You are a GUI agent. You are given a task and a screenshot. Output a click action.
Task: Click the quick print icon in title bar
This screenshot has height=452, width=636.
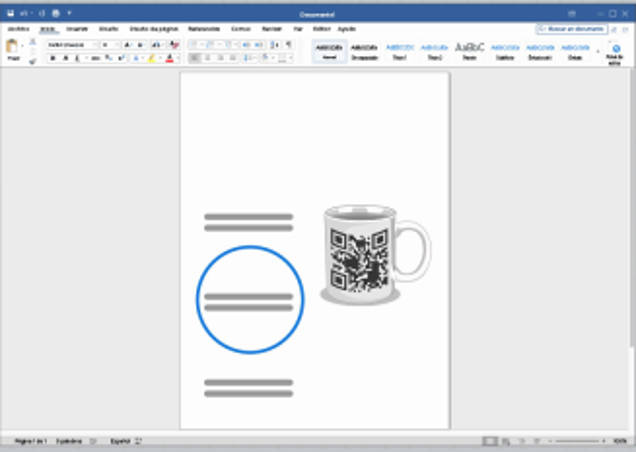[x=55, y=14]
